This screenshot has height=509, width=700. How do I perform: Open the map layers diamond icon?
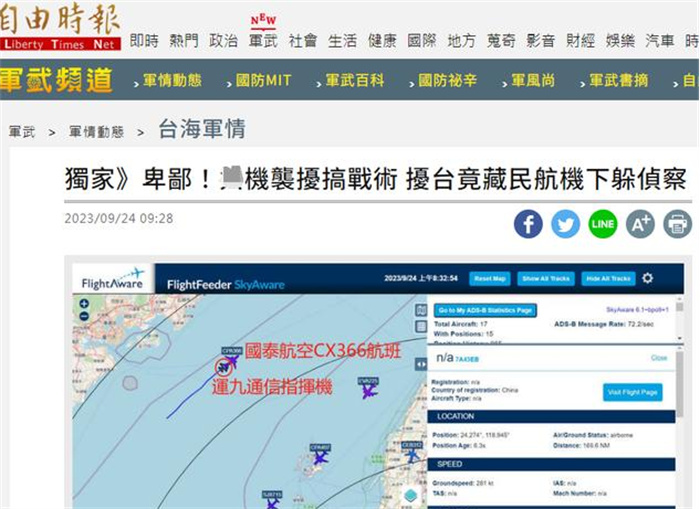411,496
